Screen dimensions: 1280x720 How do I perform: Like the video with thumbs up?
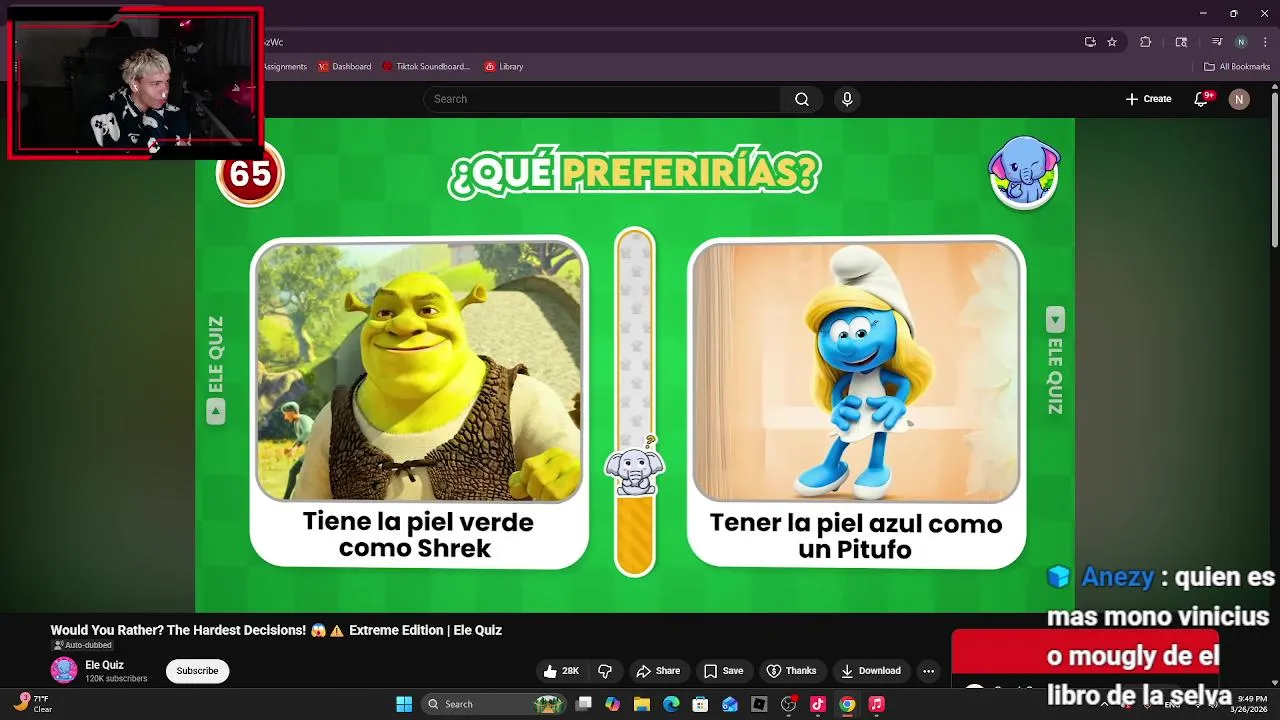click(561, 671)
